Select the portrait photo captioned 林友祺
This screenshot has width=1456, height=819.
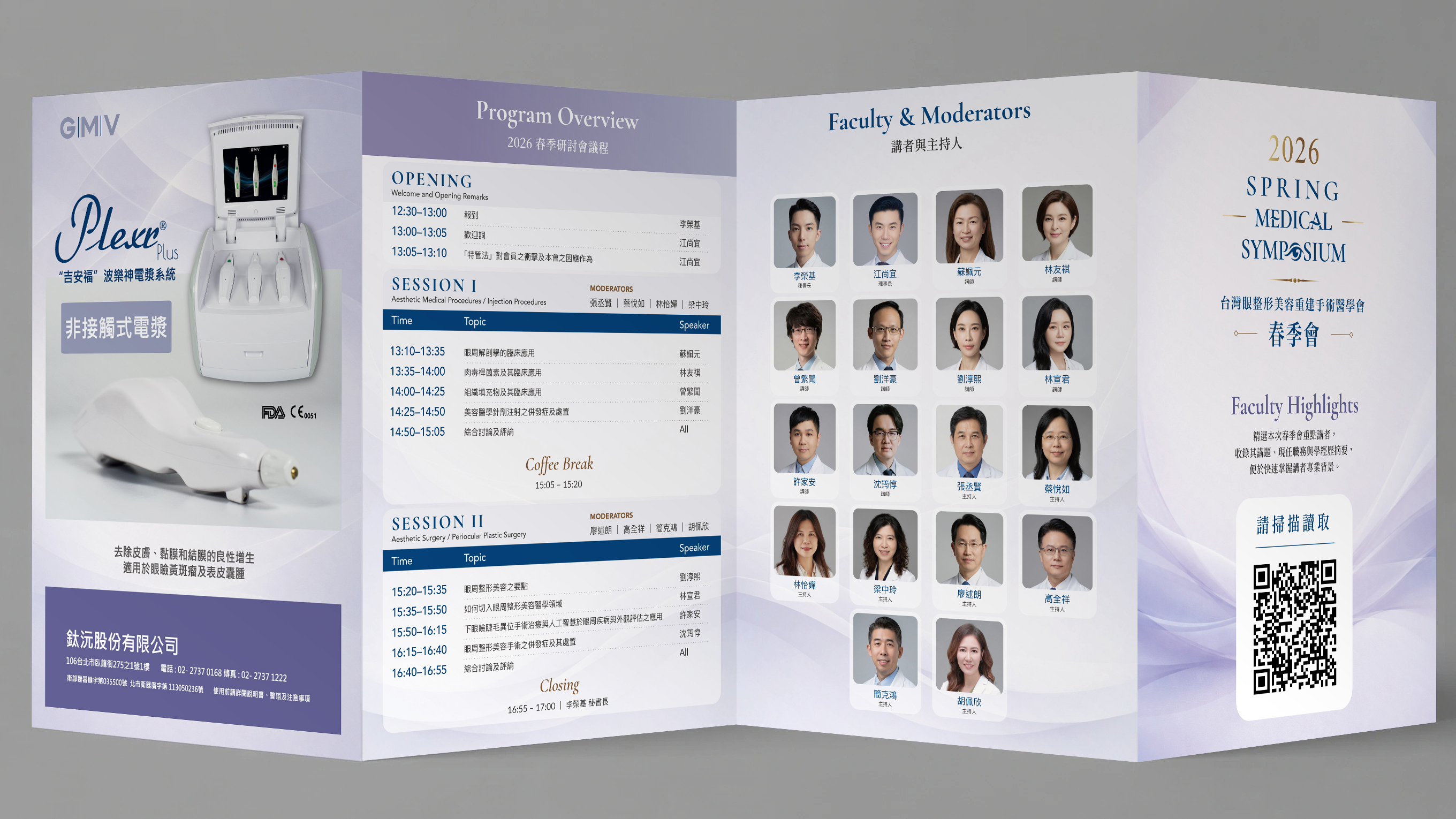[x=1057, y=223]
